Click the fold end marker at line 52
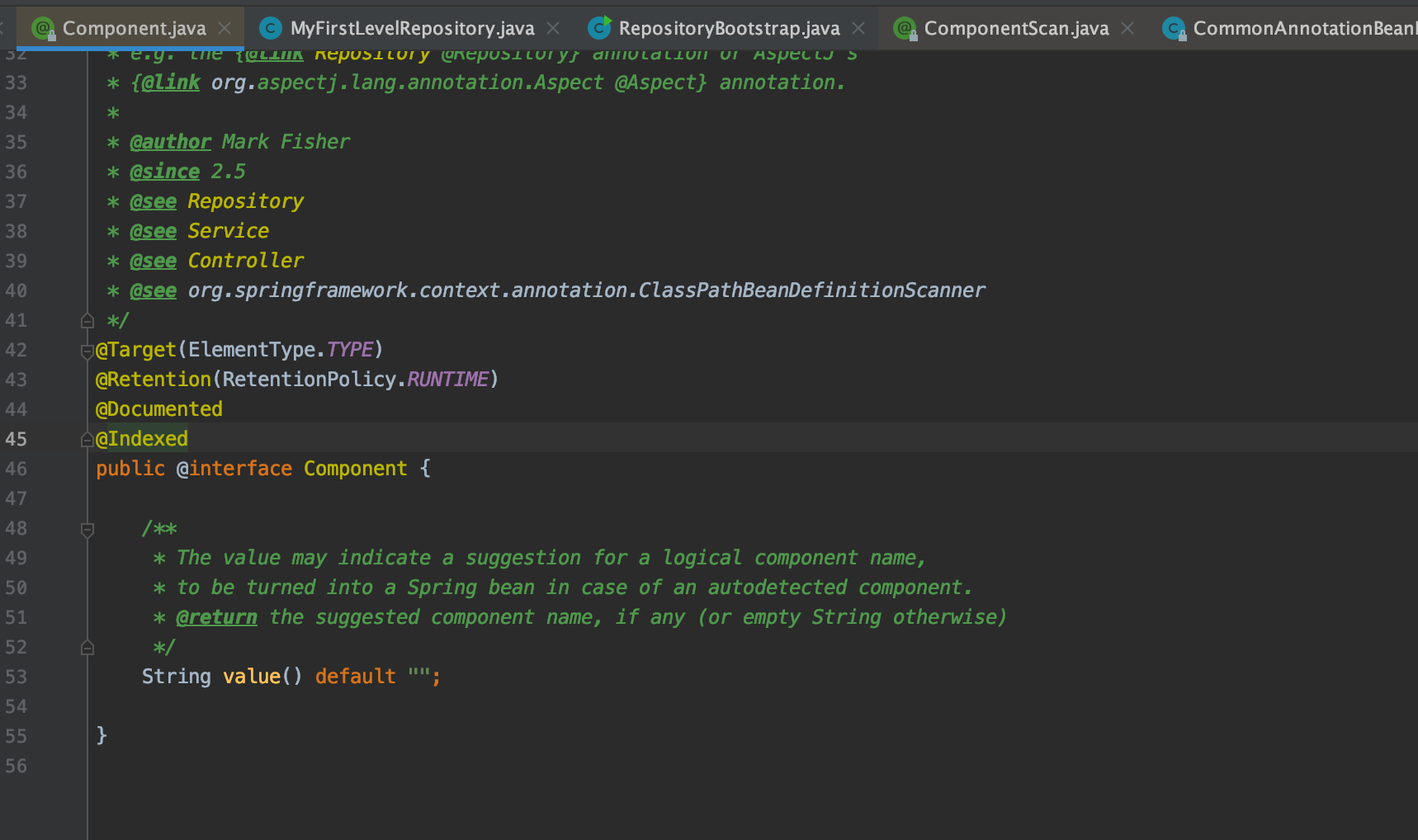 tap(87, 647)
